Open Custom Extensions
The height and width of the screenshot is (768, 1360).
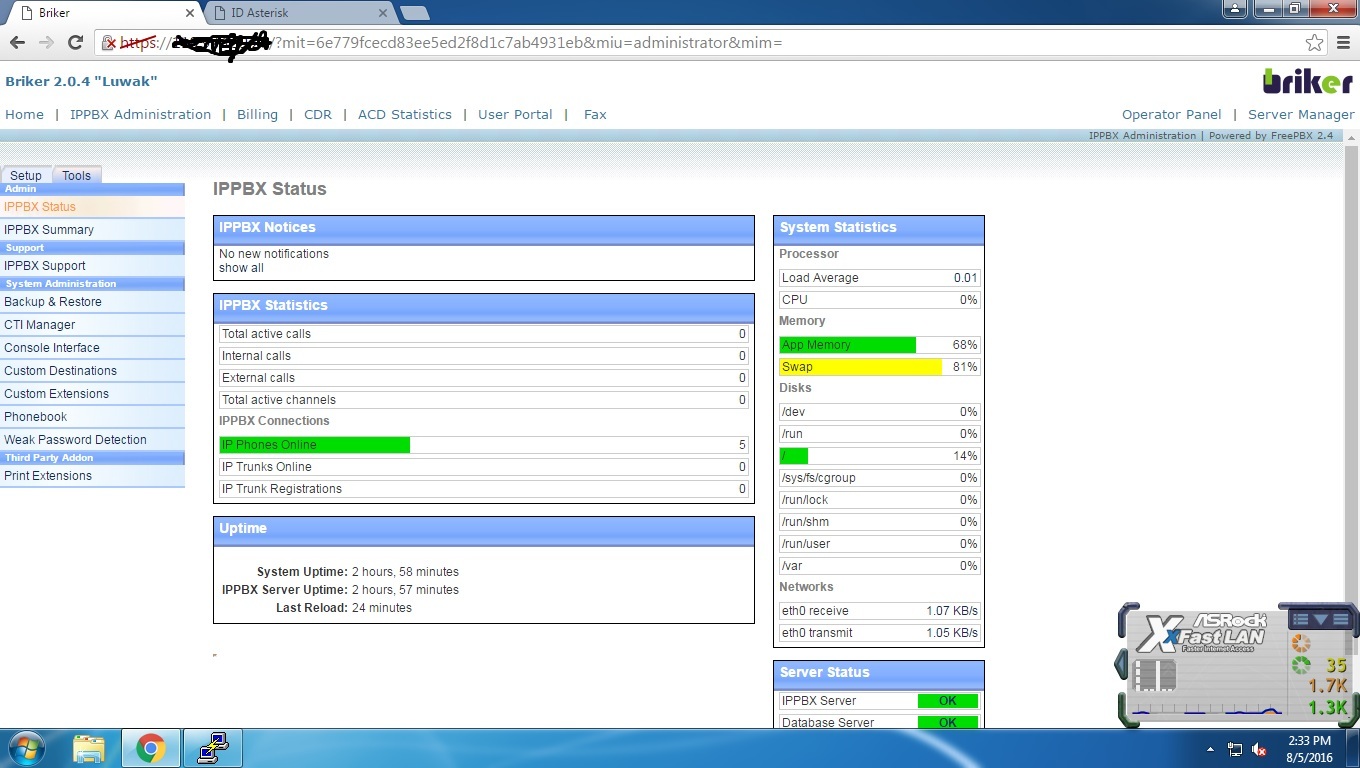tap(92, 394)
